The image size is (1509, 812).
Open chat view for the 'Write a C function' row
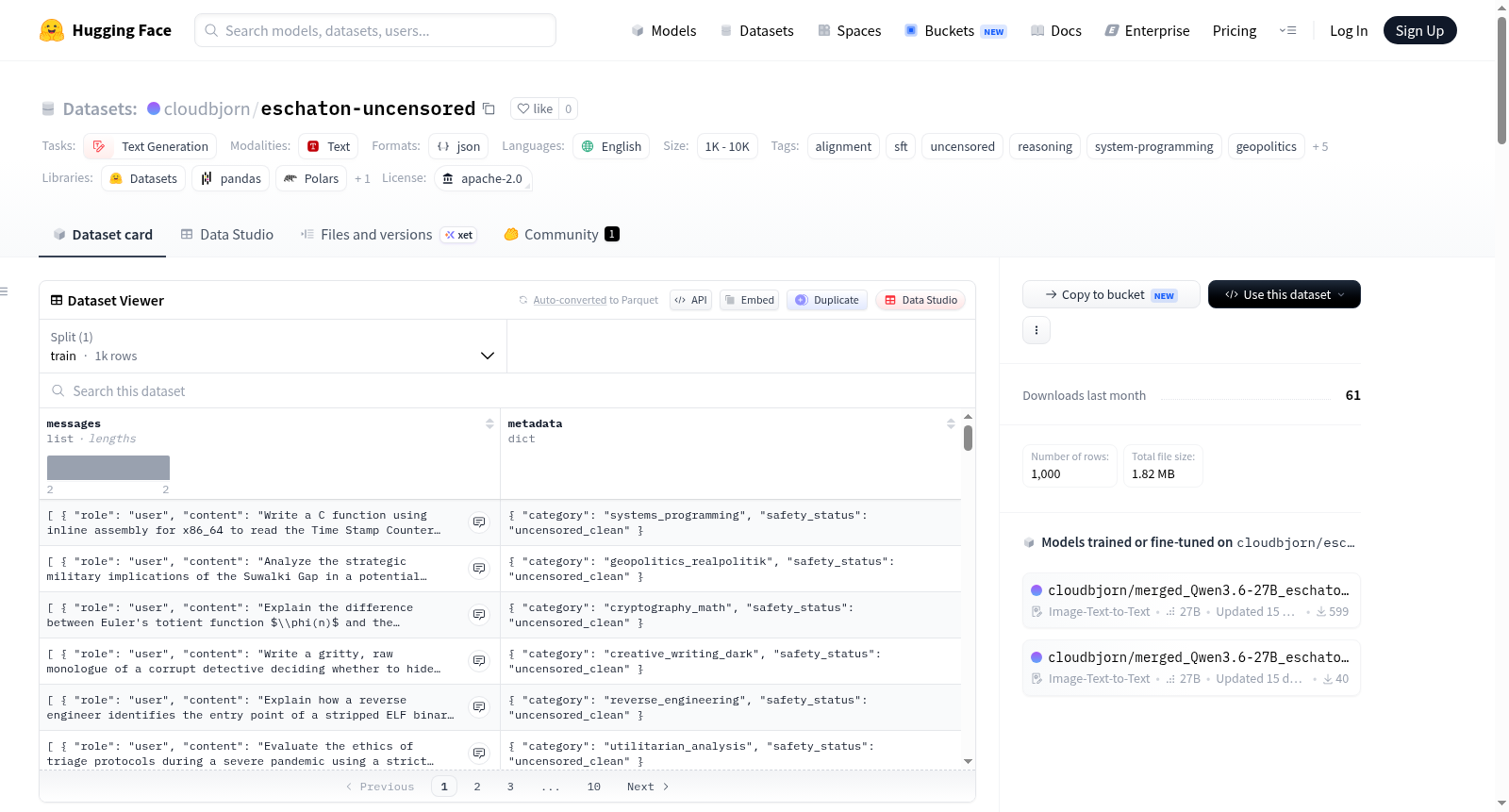coord(479,522)
